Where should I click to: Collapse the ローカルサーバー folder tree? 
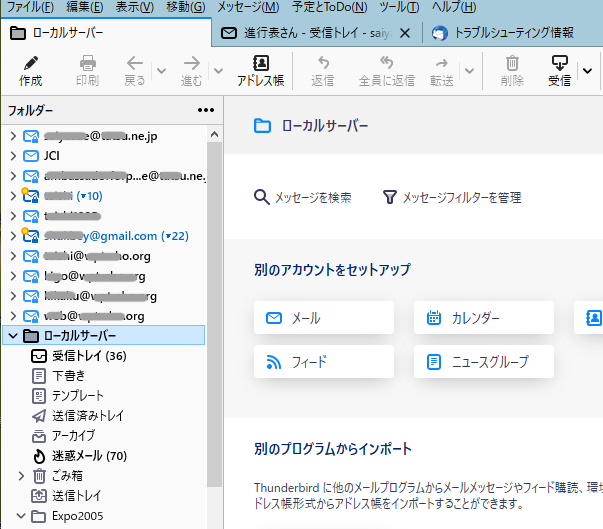click(x=12, y=336)
